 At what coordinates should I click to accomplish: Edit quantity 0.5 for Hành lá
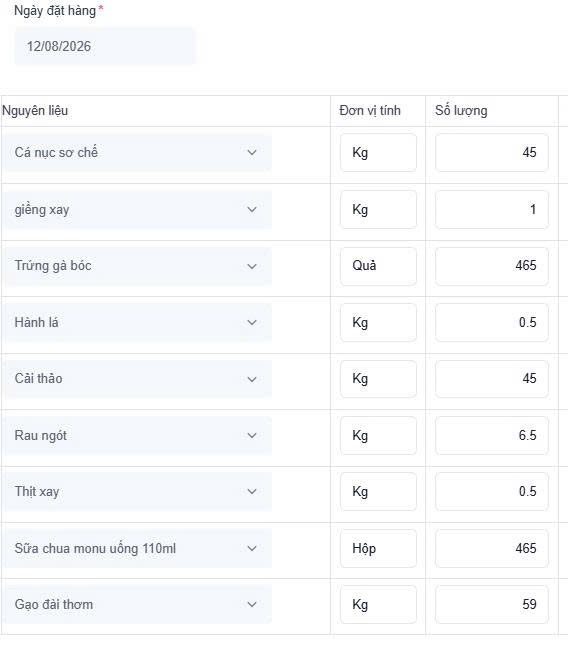(491, 322)
